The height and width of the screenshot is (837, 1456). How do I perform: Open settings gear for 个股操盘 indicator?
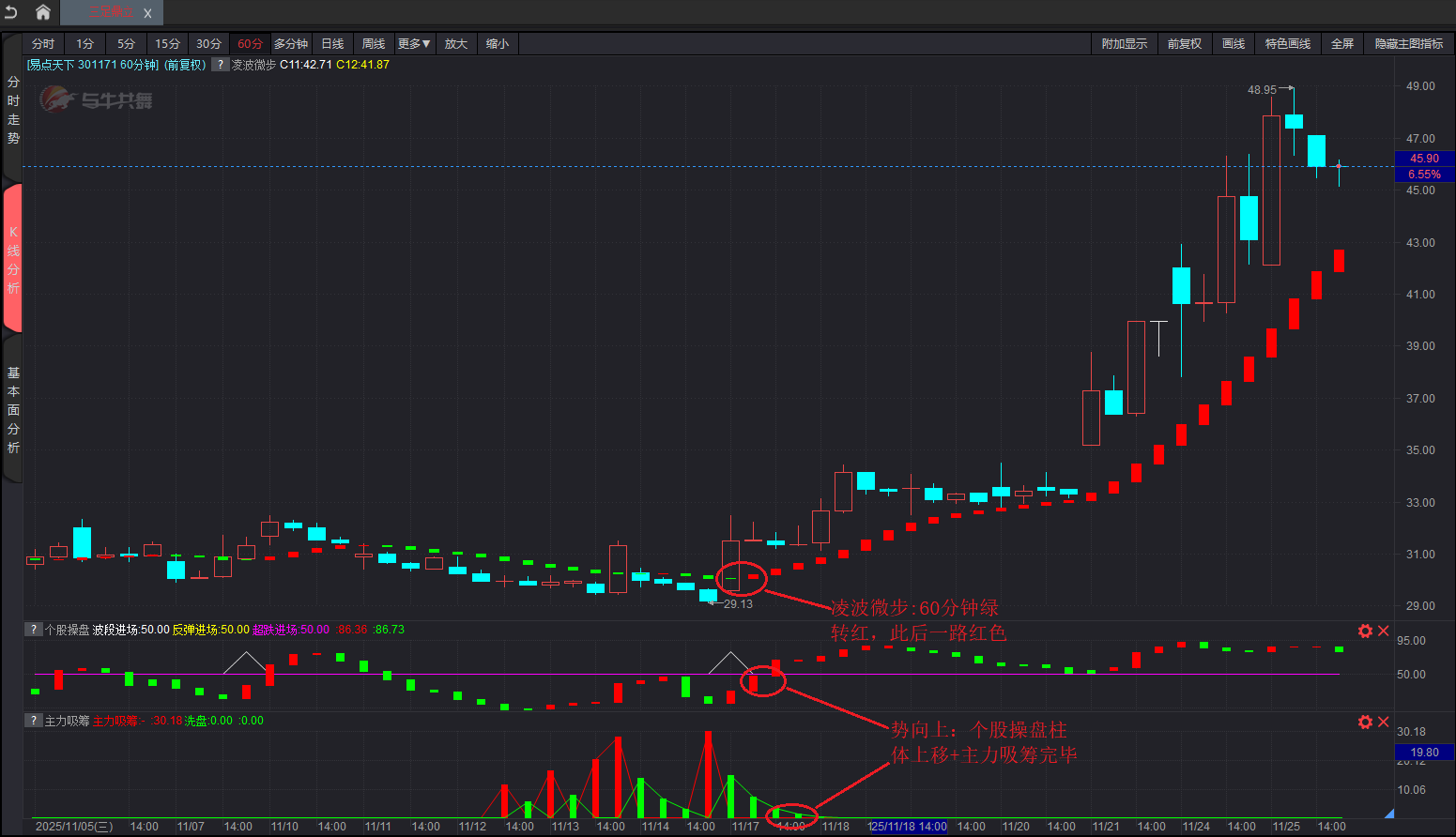[1365, 631]
